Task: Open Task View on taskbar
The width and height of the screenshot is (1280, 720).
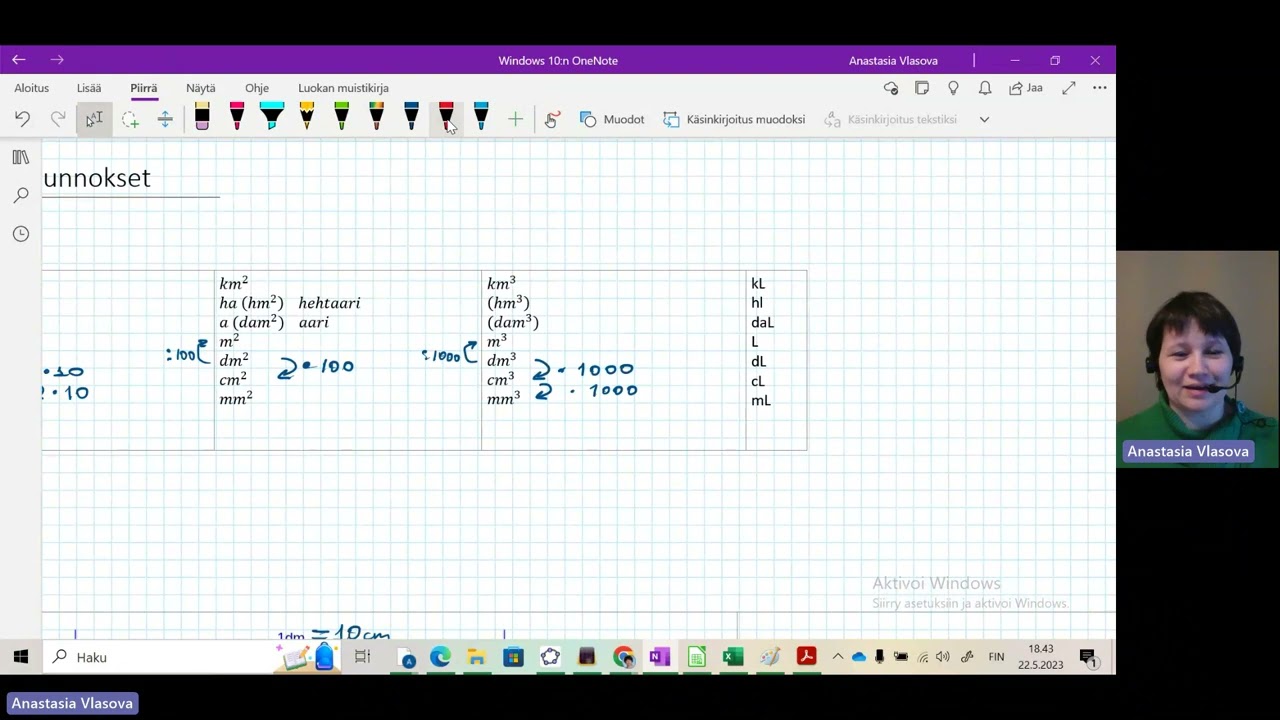Action: pos(362,657)
